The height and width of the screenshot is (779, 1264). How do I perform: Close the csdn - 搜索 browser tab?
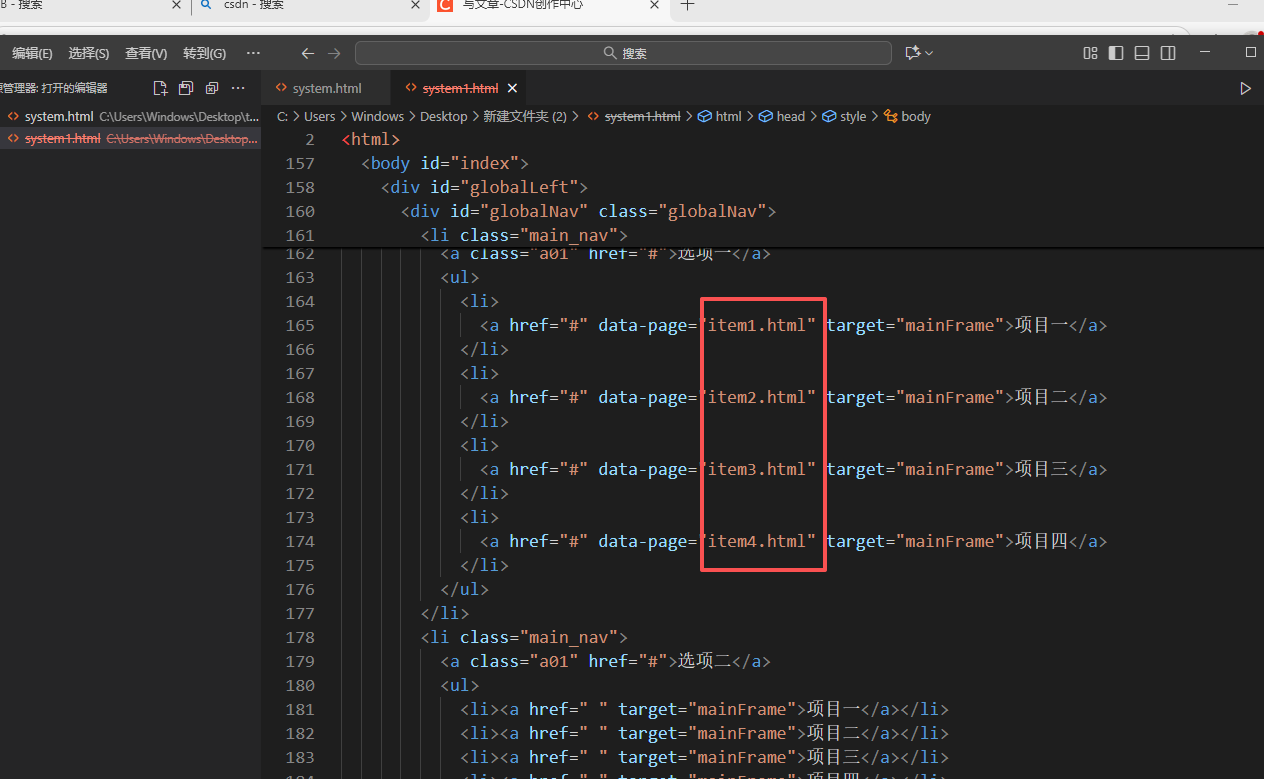click(416, 5)
